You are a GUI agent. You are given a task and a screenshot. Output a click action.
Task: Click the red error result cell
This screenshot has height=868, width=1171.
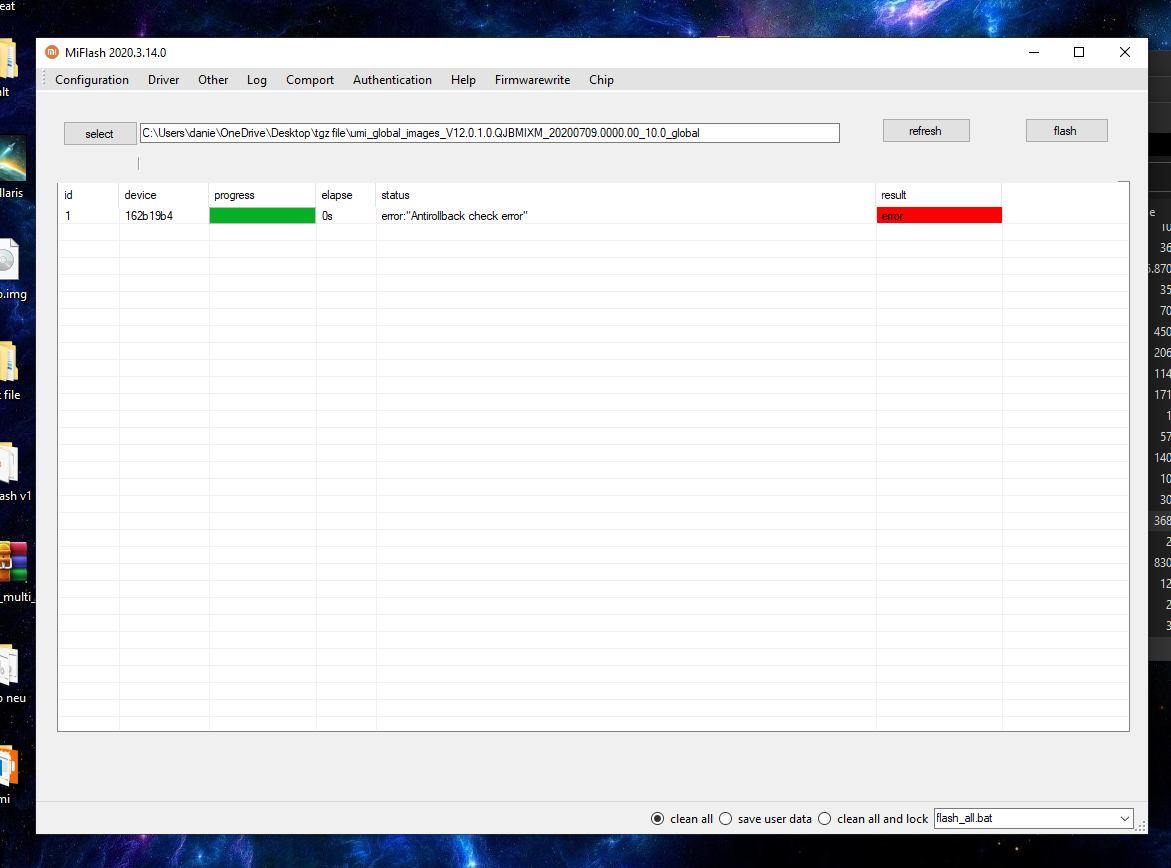coord(939,216)
